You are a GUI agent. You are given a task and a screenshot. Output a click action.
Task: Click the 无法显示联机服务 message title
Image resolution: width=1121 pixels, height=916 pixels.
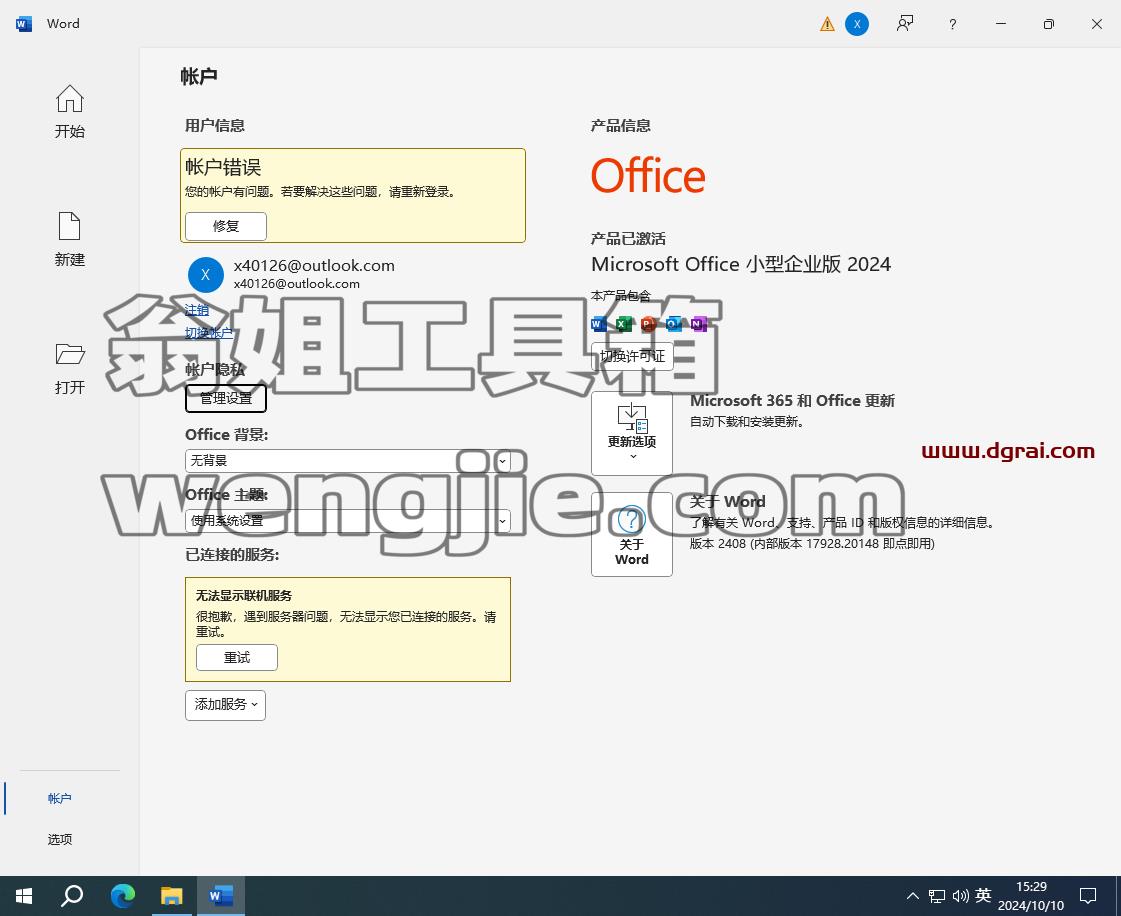[x=244, y=596]
